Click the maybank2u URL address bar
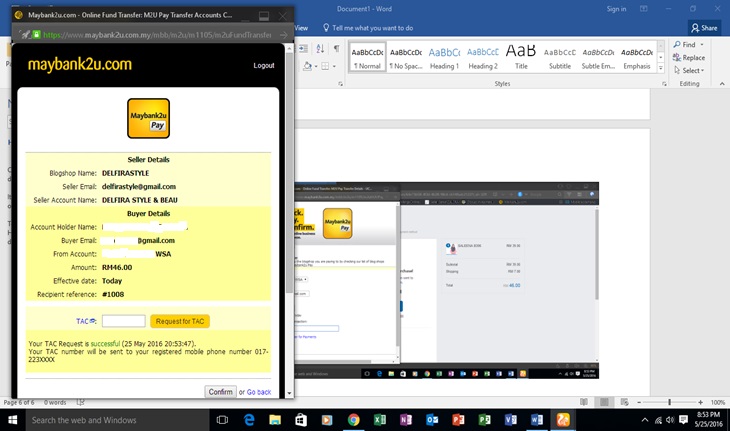Screen dimensions: 730x431 (157, 35)
